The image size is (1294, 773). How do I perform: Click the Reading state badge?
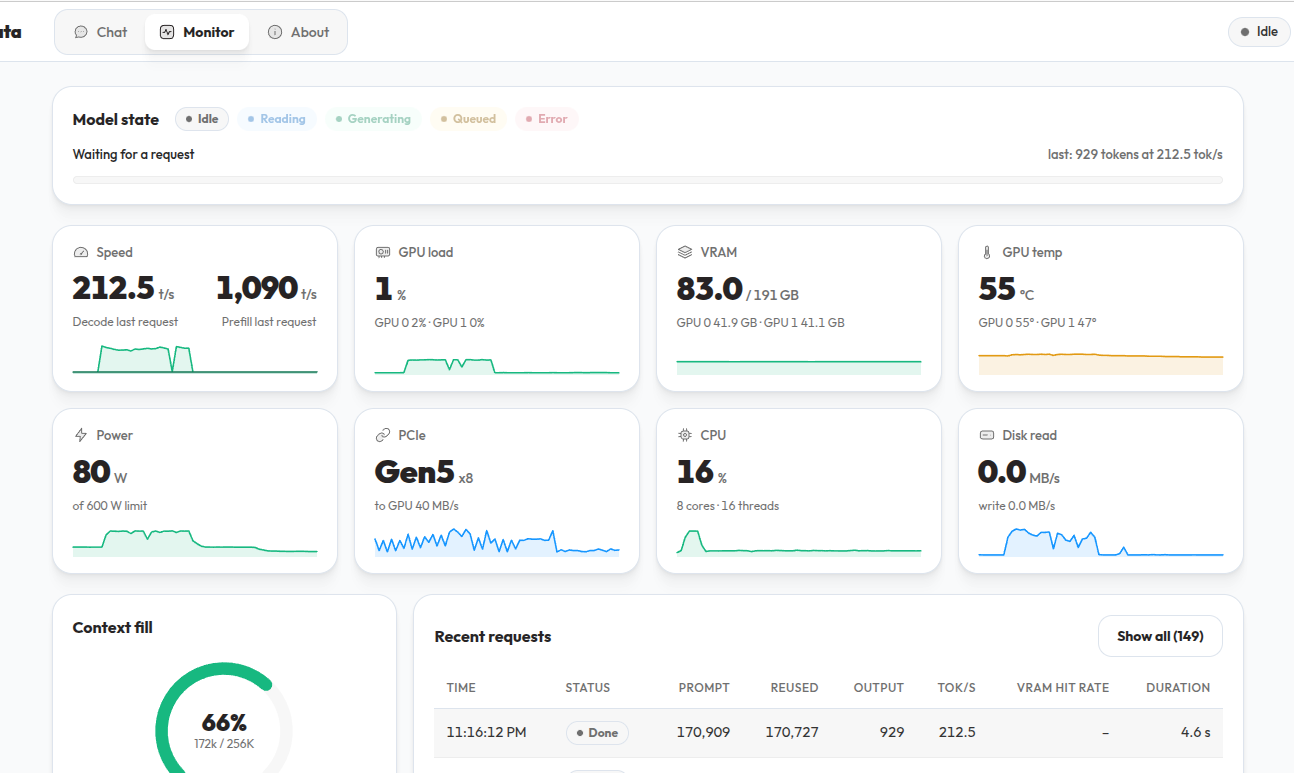(277, 119)
